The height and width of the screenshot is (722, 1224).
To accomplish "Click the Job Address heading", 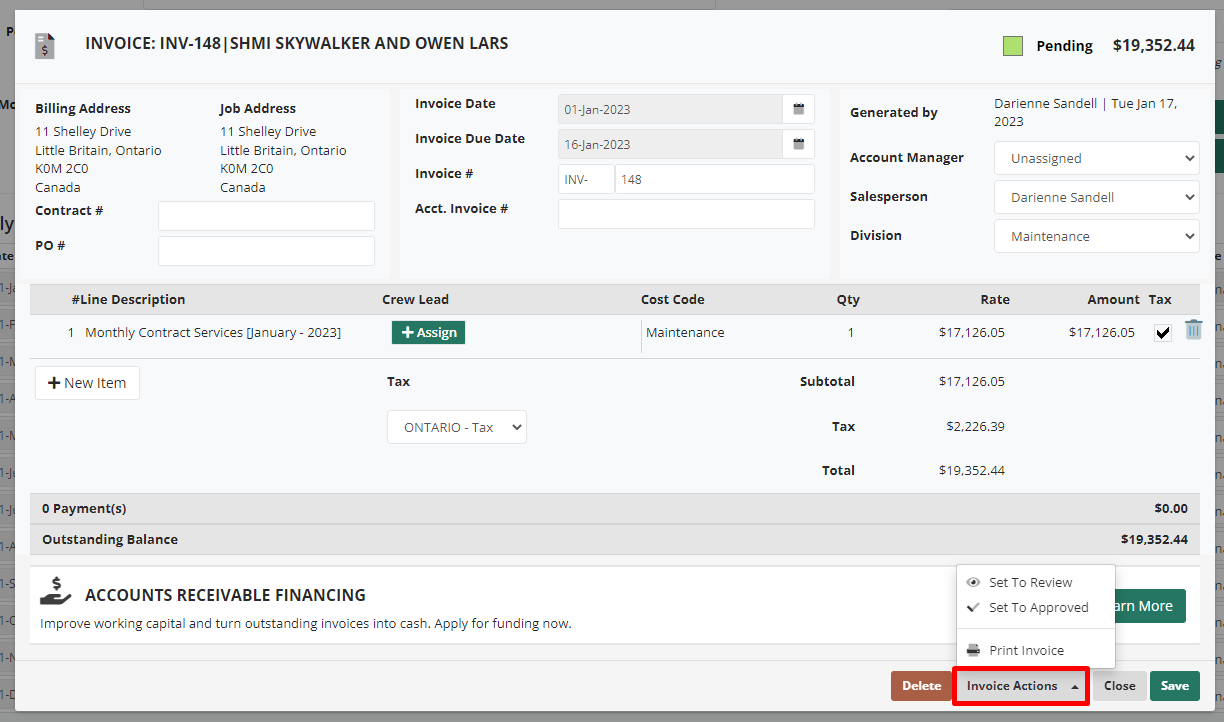I will coord(258,108).
